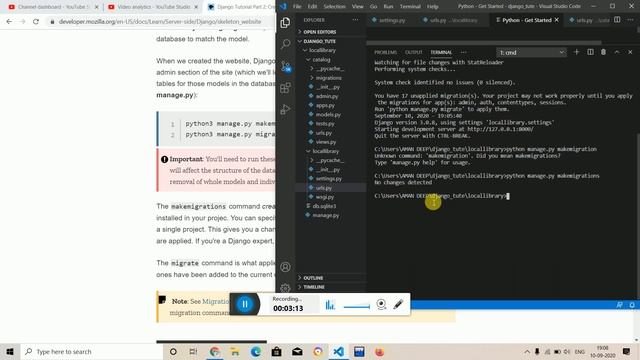
Task: Open the recorder pen annotation tool
Action: coord(398,304)
